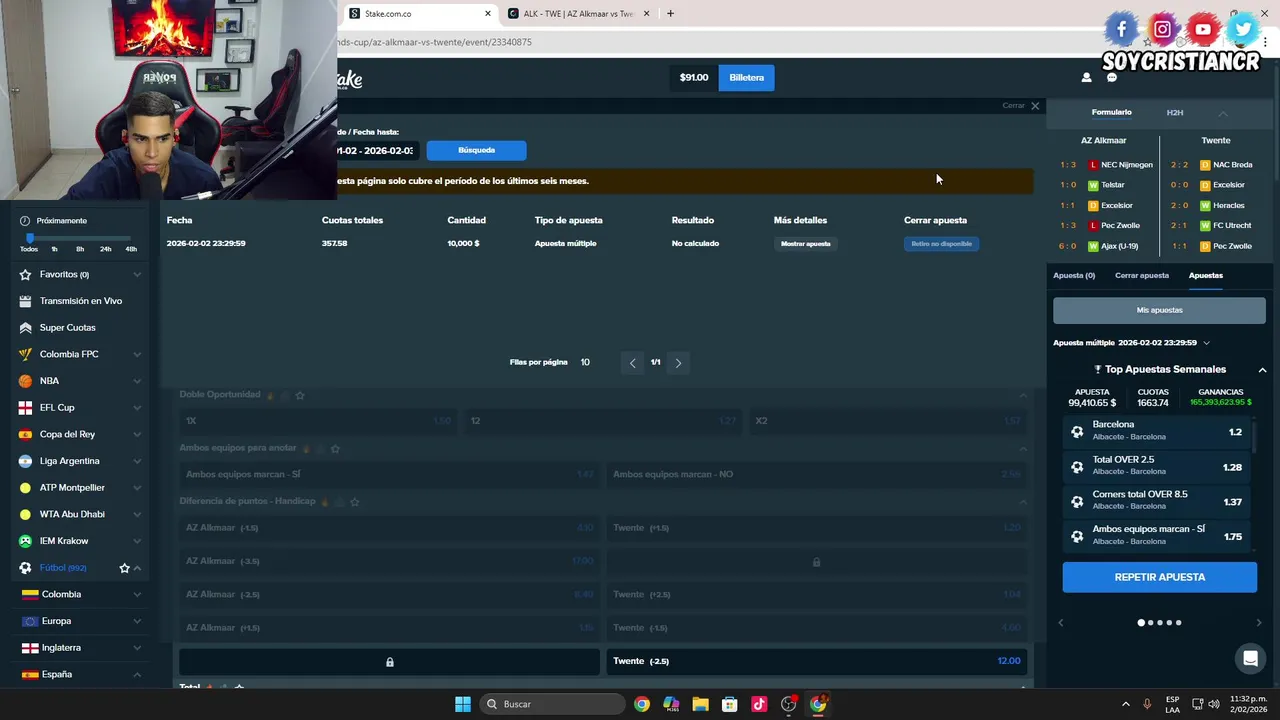Expand the NBA chevron
Image resolution: width=1280 pixels, height=720 pixels.
(137, 381)
